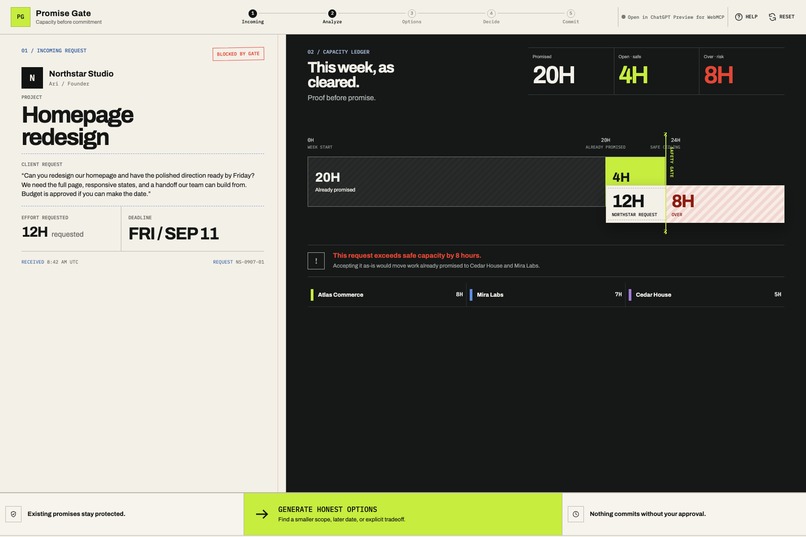
Task: Click the Open safe 4H stat
Action: [656, 71]
